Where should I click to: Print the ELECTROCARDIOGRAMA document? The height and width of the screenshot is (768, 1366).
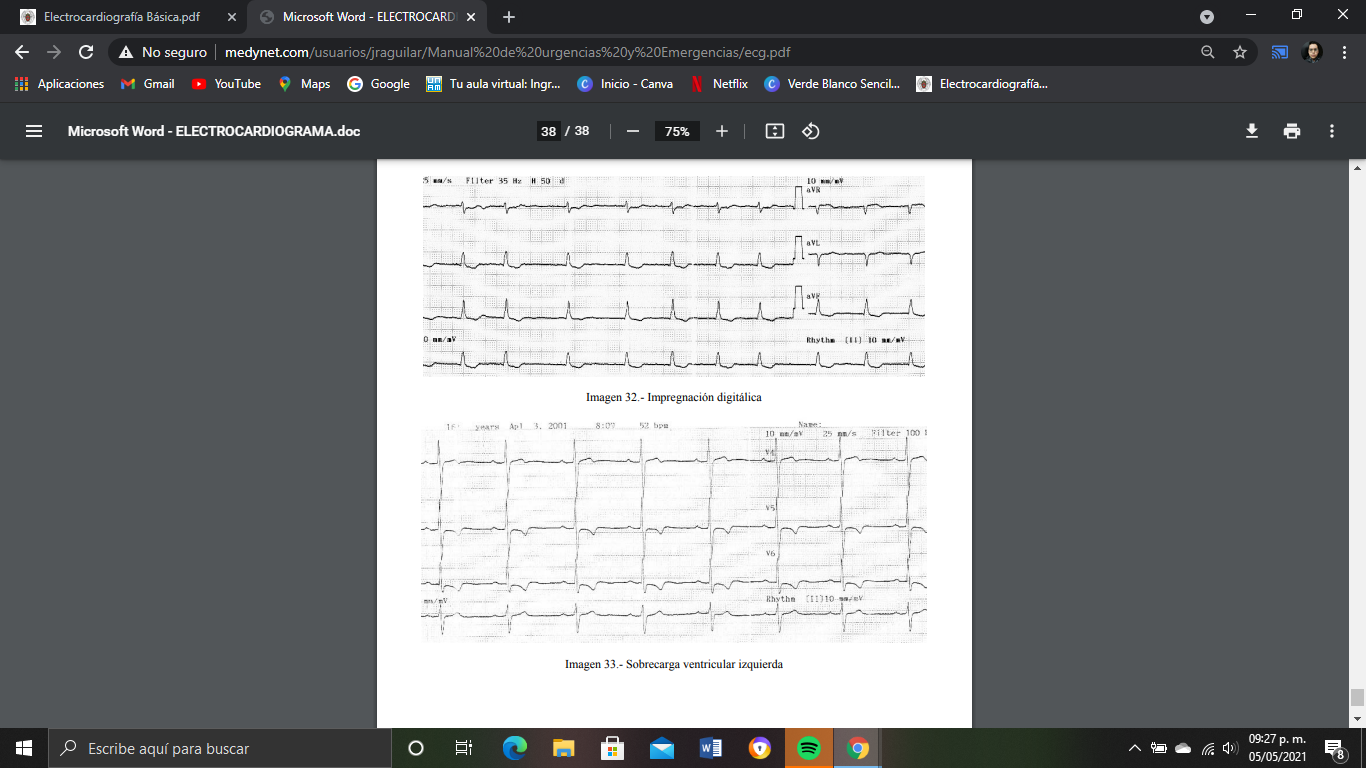click(x=1292, y=130)
